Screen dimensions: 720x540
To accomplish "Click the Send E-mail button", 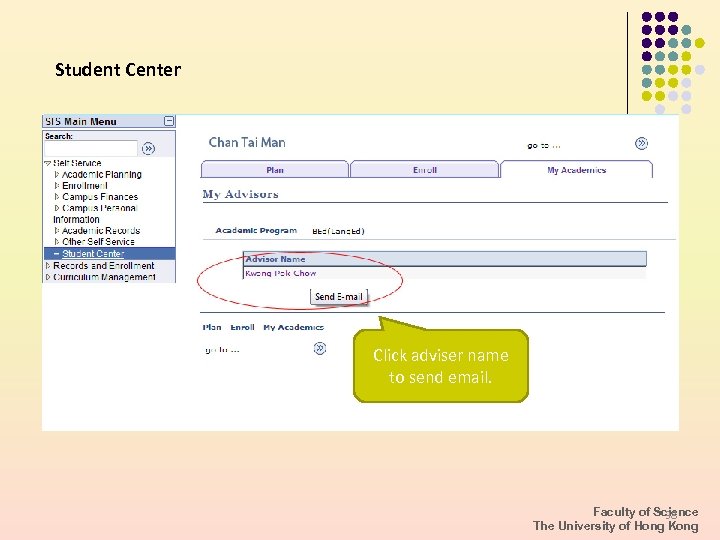I will (339, 297).
